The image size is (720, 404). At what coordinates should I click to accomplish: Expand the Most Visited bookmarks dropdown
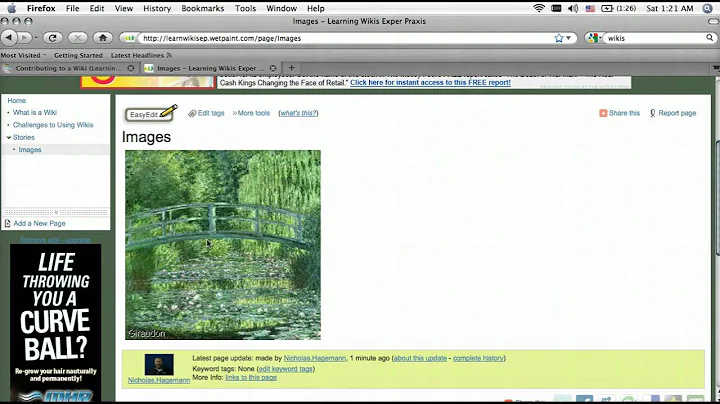[x=23, y=55]
